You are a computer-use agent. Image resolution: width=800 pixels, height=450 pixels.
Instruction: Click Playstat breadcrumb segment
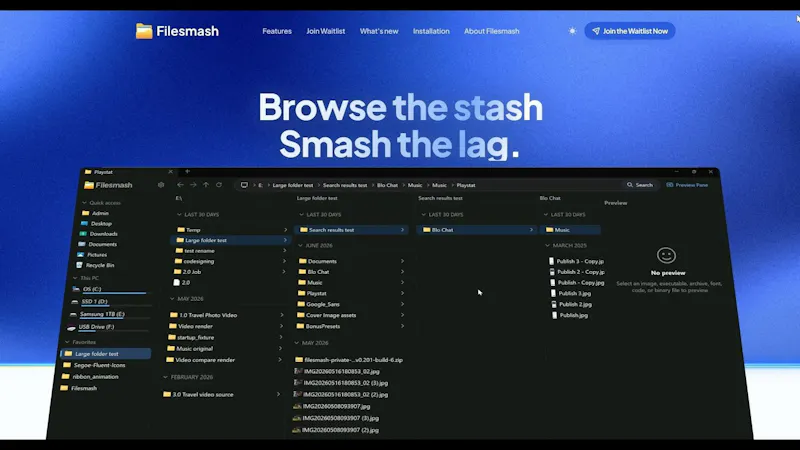(466, 185)
